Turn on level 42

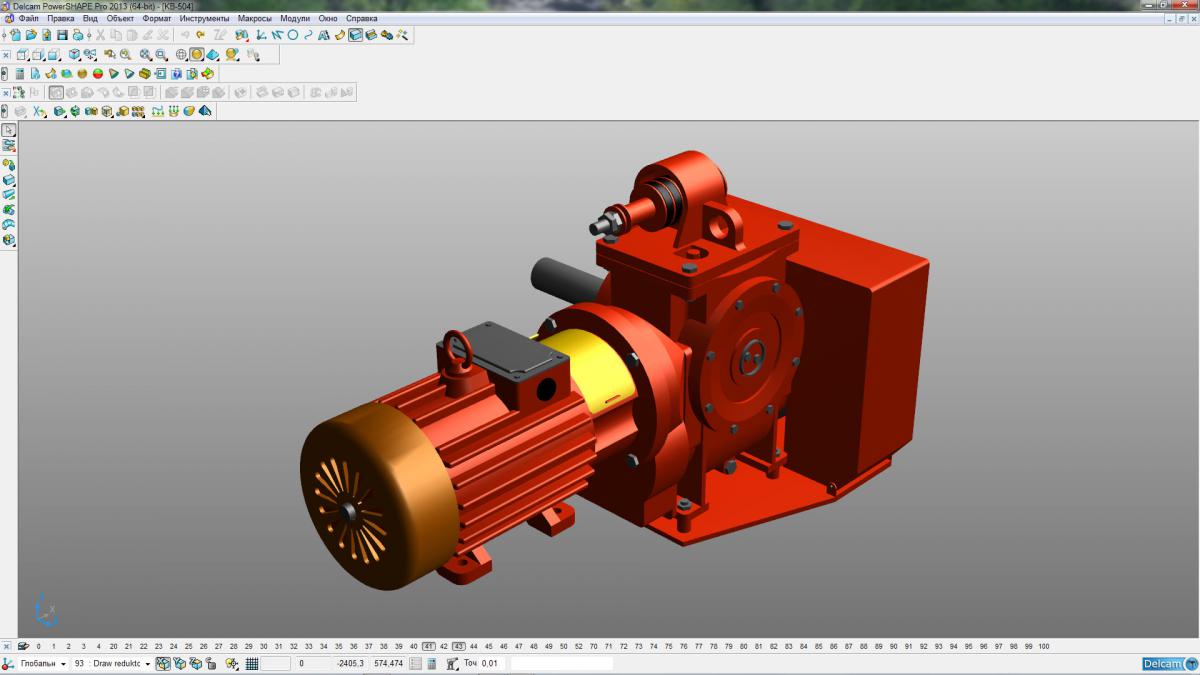[444, 647]
